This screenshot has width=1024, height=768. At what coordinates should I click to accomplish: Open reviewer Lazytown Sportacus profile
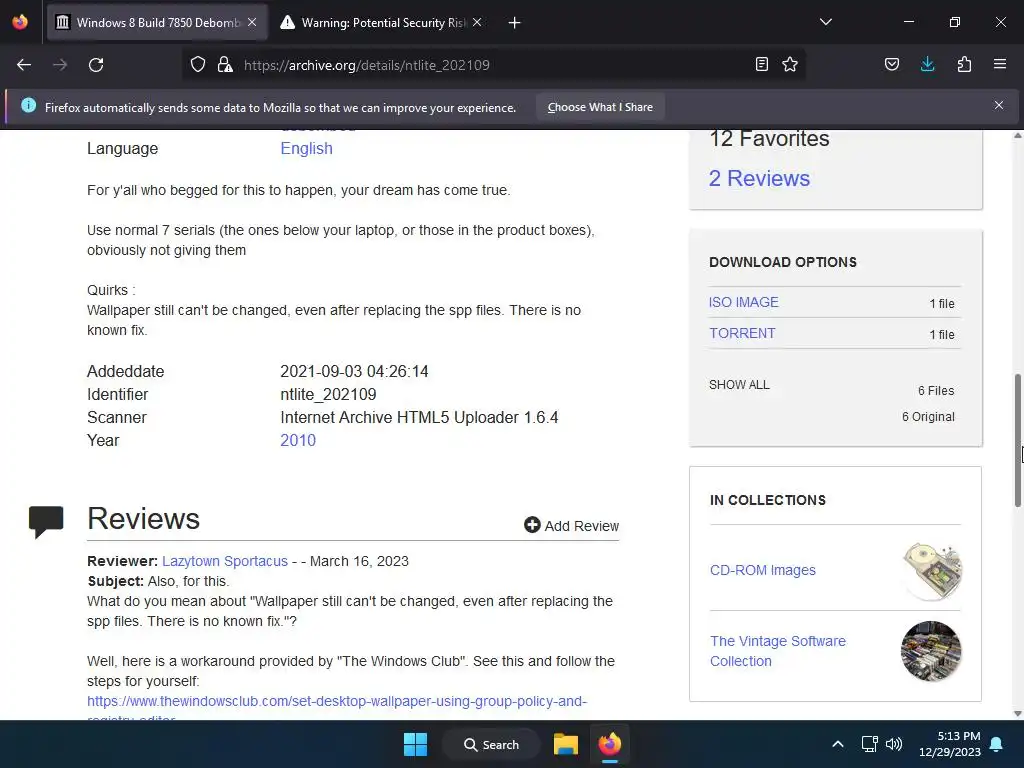[225, 561]
